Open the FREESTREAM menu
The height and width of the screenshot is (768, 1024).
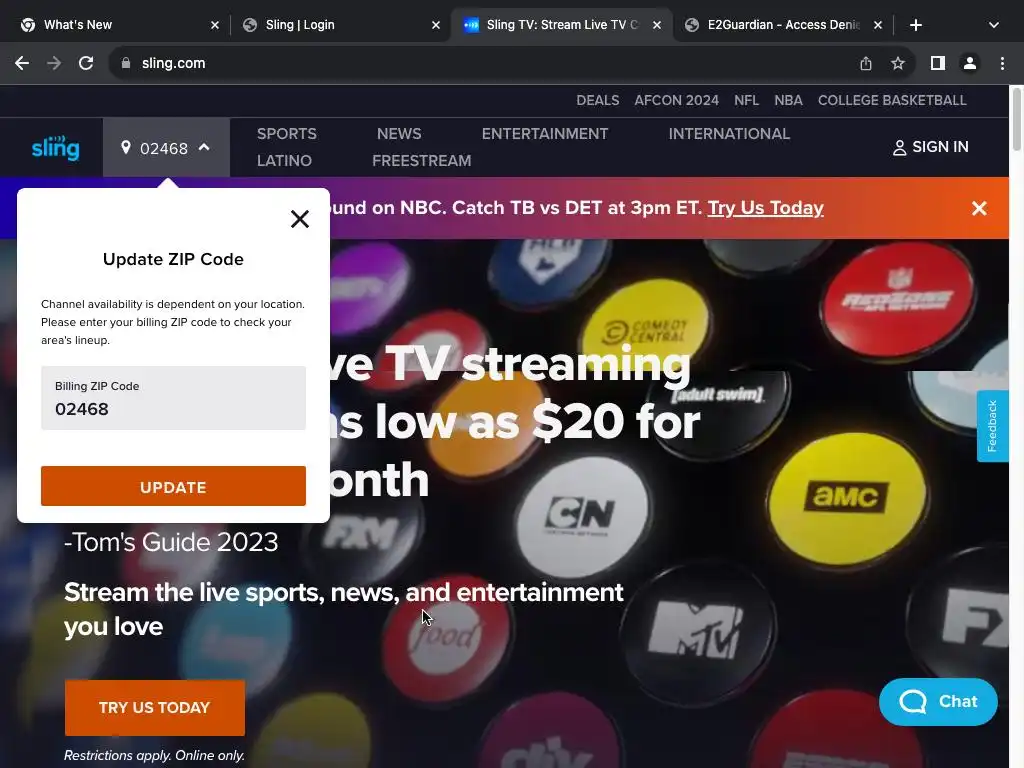click(421, 161)
